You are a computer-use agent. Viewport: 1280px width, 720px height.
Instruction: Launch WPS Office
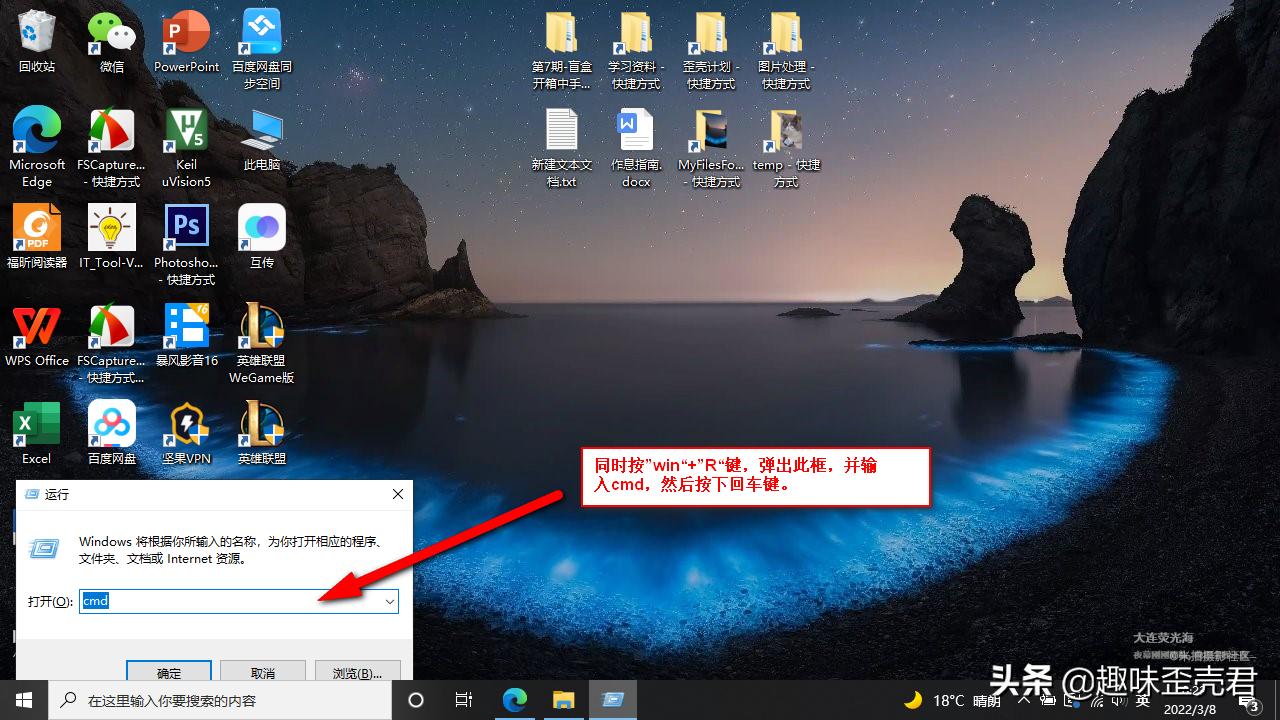(37, 324)
